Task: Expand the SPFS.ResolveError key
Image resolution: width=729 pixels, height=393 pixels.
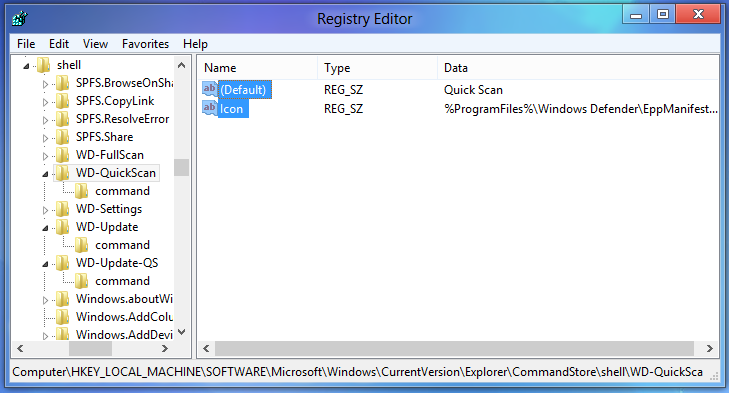Action: pyautogui.click(x=45, y=120)
